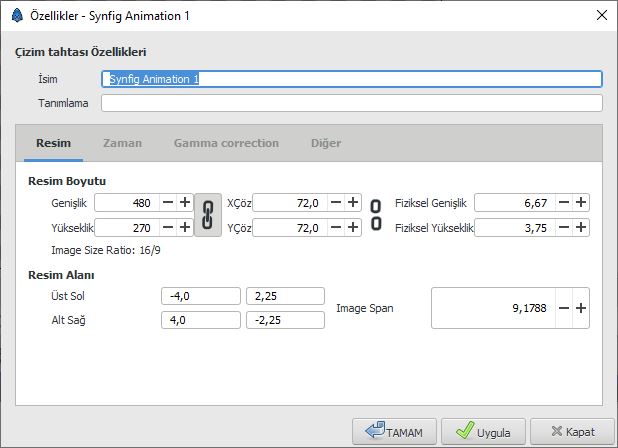Image resolution: width=618 pixels, height=448 pixels.
Task: Toggle the width-height aspect ratio chain link
Action: tap(208, 215)
